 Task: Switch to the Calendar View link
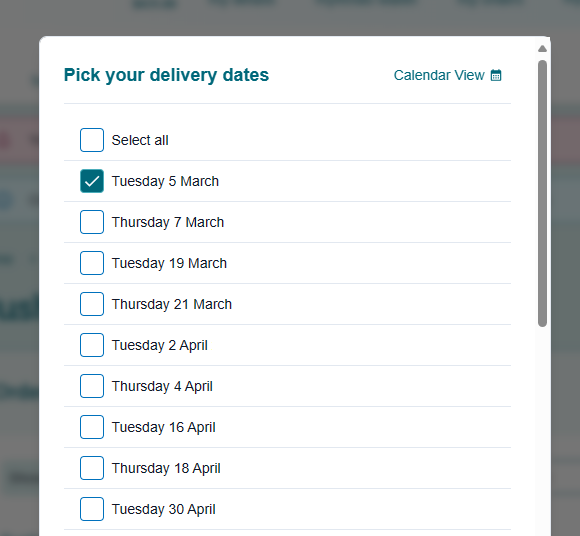pos(448,75)
